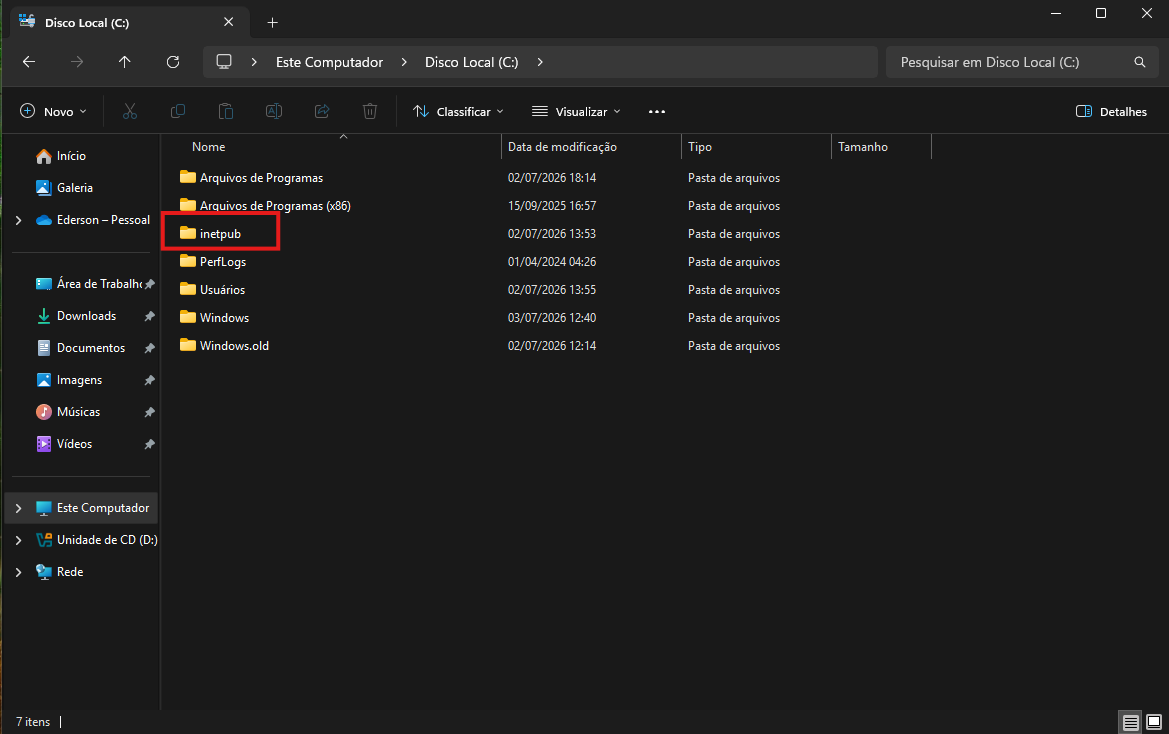Select the inetpub folder

(220, 234)
